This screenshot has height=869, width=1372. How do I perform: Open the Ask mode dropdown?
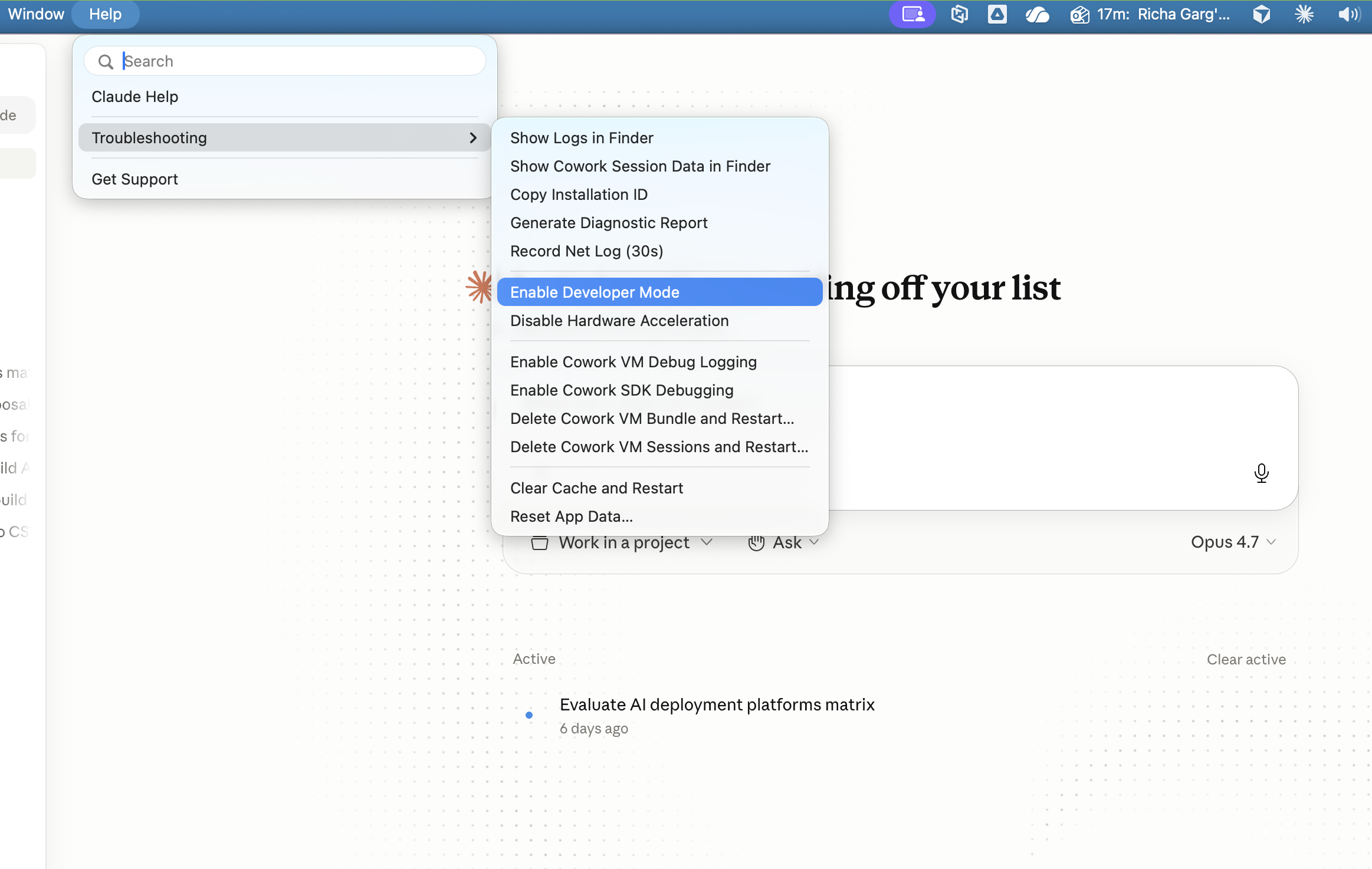pos(783,542)
